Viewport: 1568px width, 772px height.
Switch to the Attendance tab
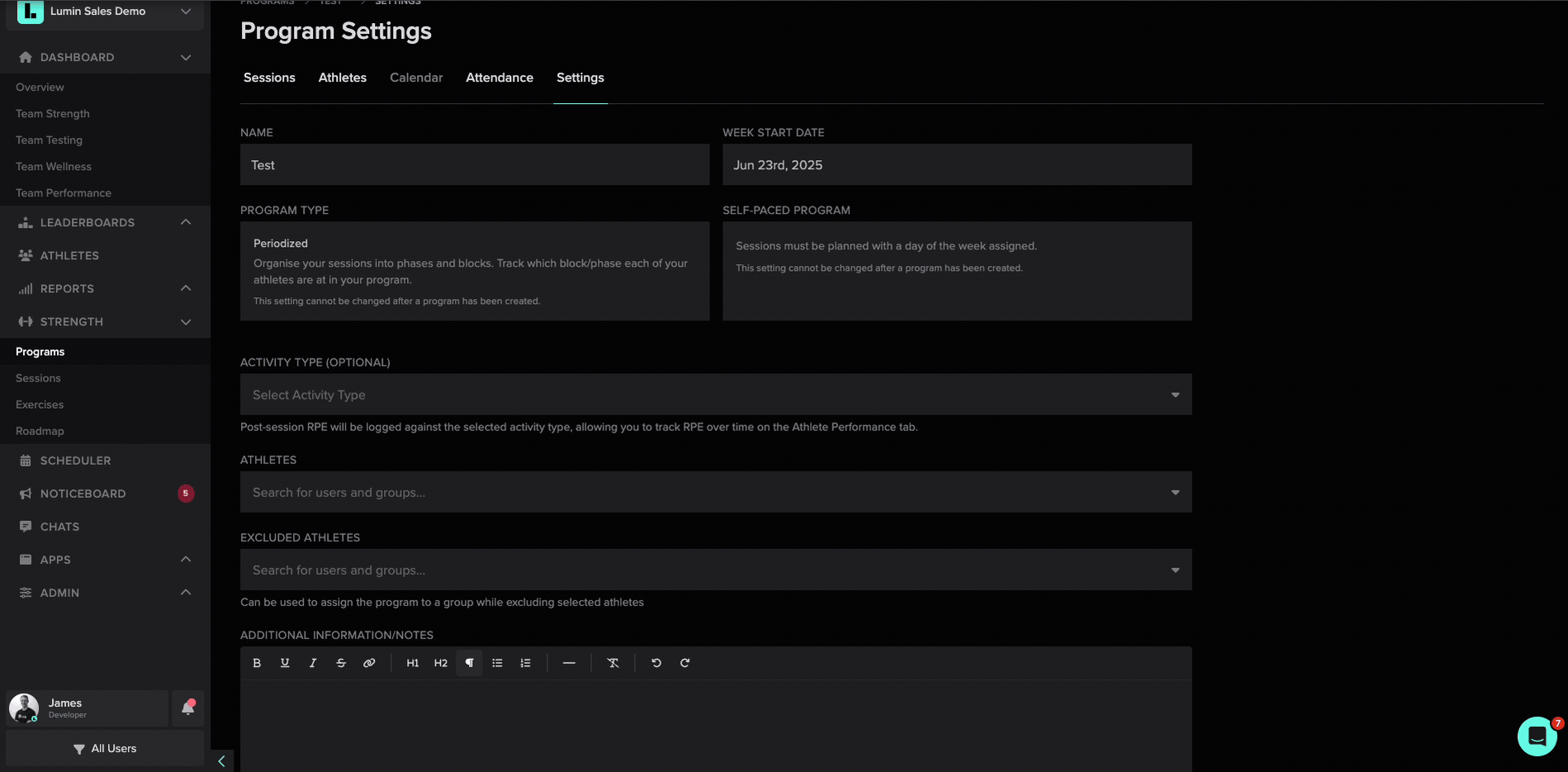pyautogui.click(x=500, y=78)
